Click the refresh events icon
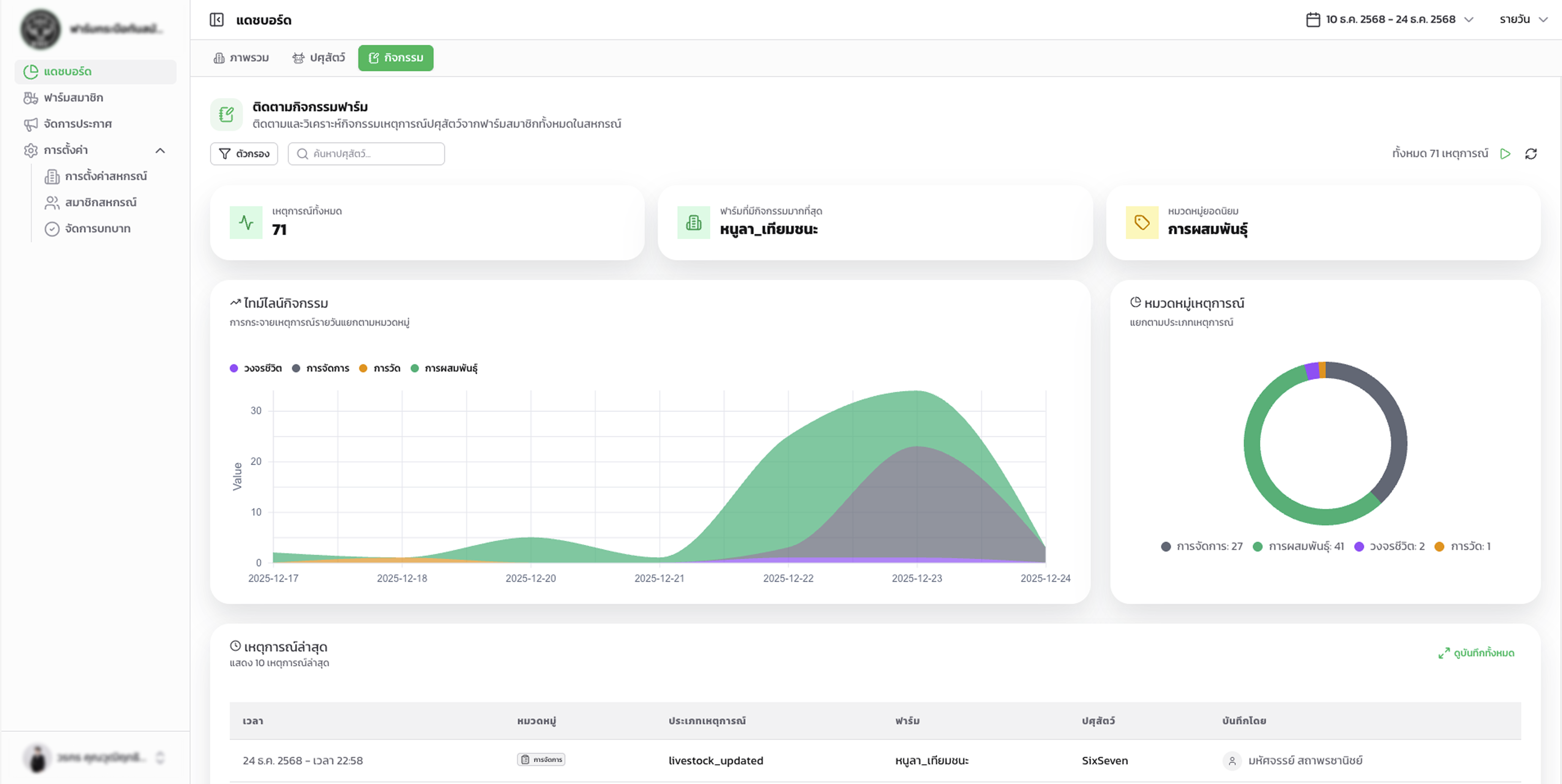The image size is (1562, 784). point(1530,154)
